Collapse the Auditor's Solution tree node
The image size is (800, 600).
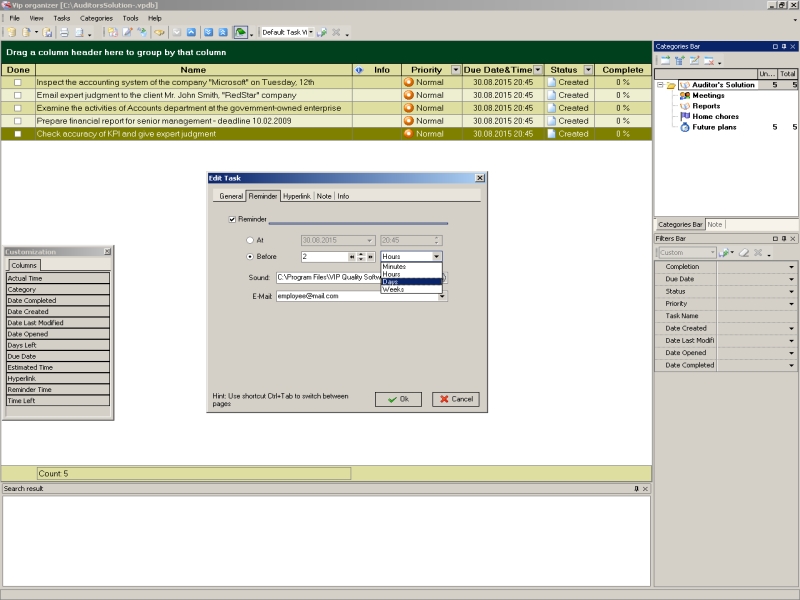[660, 85]
